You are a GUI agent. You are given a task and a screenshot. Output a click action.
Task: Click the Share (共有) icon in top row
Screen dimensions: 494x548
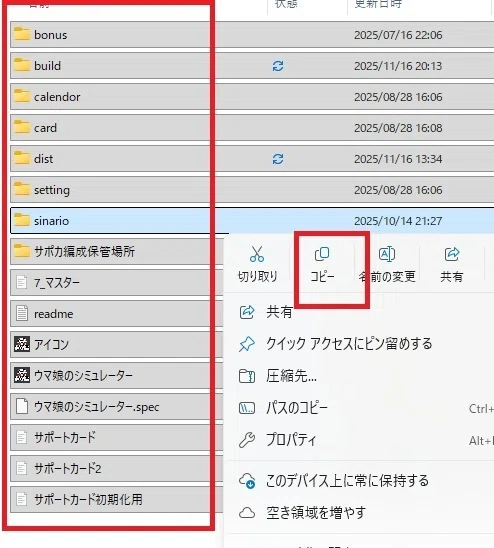[452, 254]
